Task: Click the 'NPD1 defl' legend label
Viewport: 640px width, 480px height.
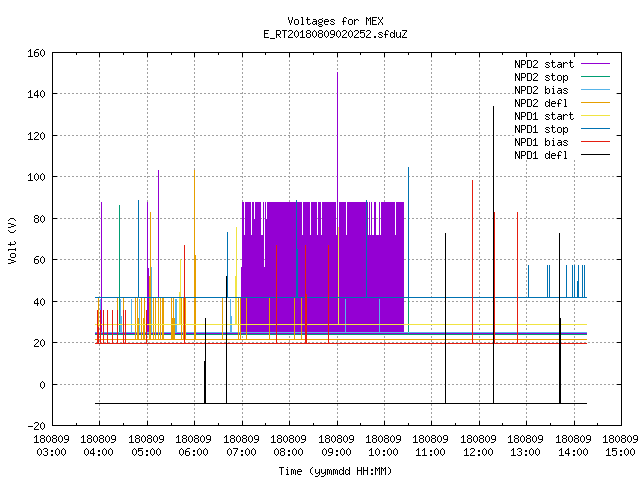Action: pos(541,156)
